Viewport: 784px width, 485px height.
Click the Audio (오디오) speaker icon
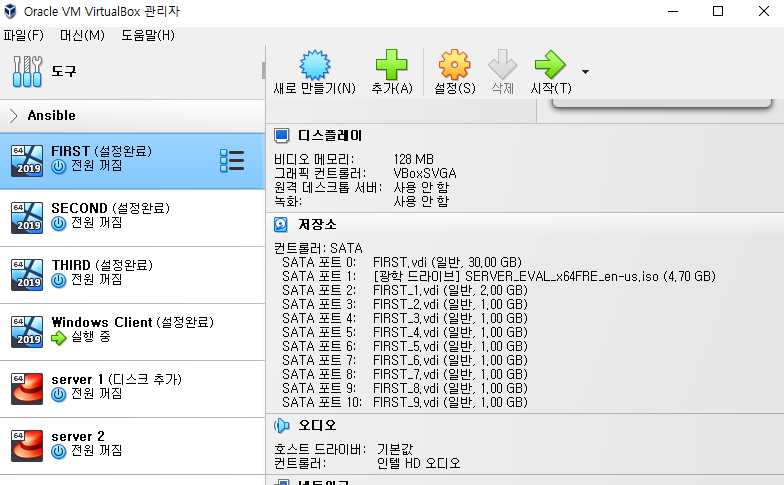pos(282,426)
